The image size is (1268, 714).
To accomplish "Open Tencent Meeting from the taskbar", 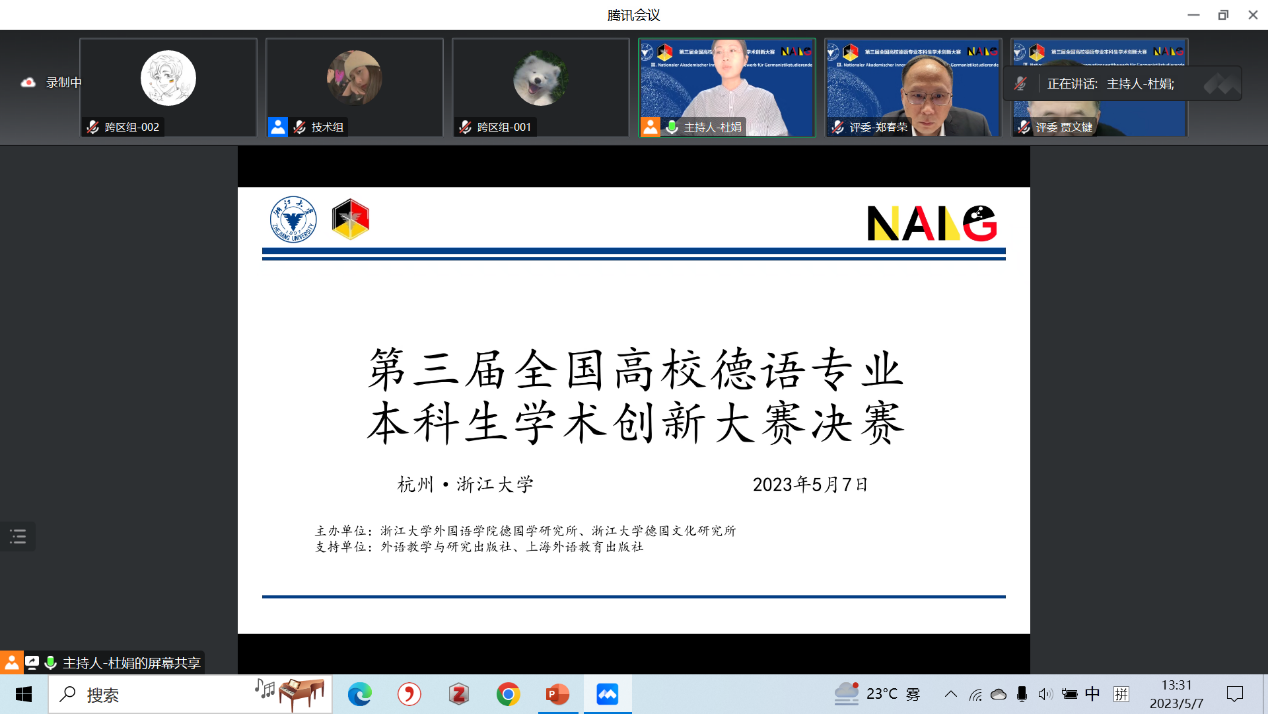I will (607, 694).
